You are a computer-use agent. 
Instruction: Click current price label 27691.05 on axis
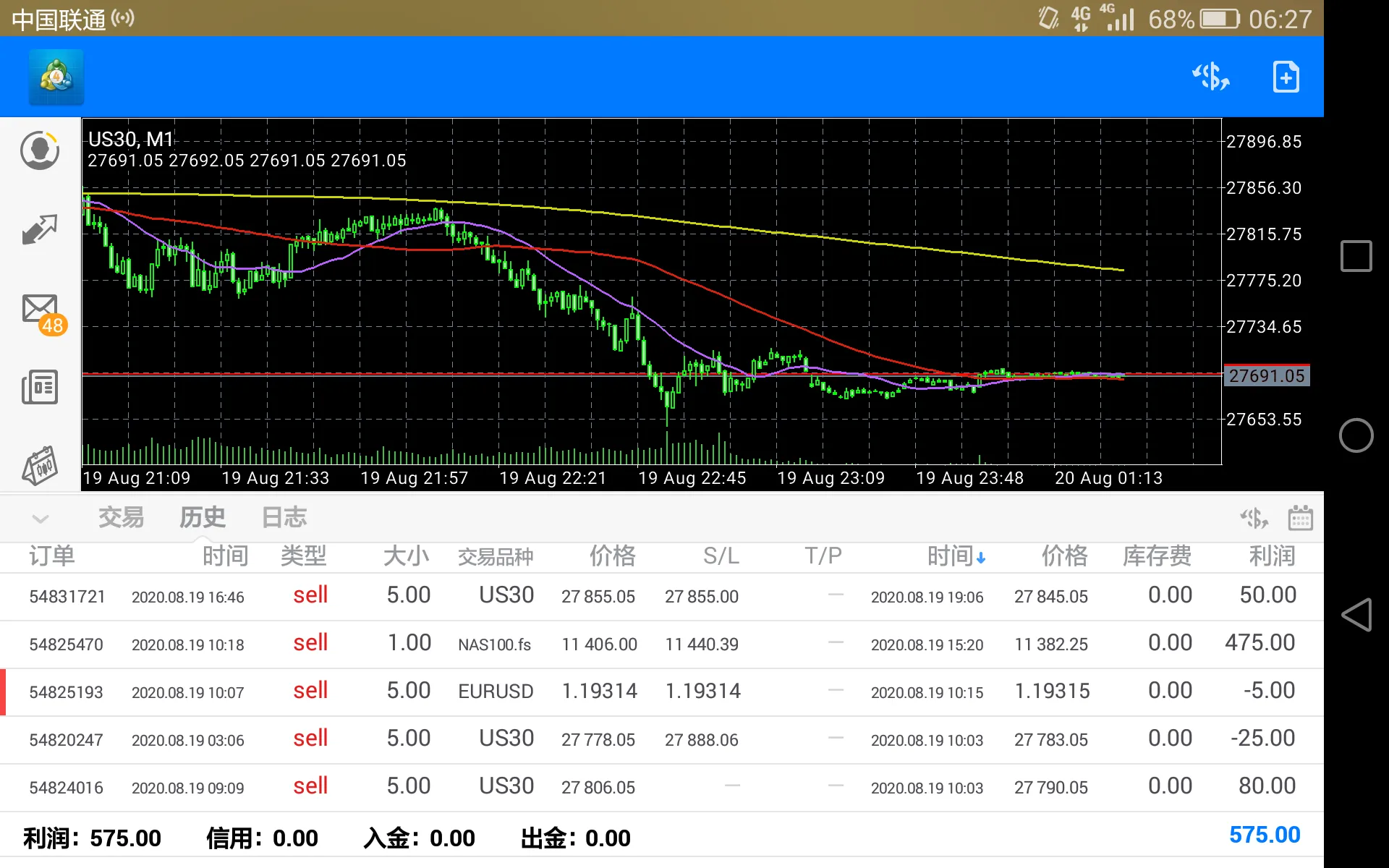[1267, 375]
